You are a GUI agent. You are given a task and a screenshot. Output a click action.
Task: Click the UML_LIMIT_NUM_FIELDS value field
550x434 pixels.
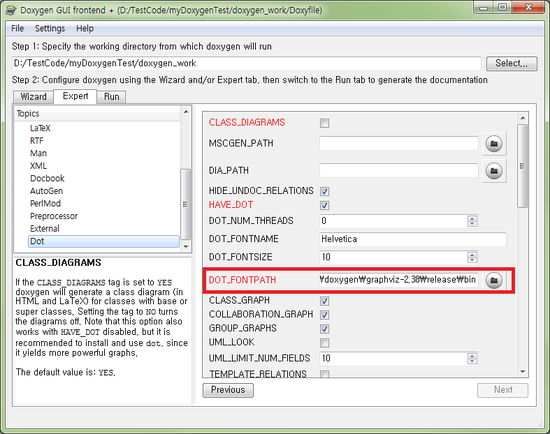click(393, 358)
